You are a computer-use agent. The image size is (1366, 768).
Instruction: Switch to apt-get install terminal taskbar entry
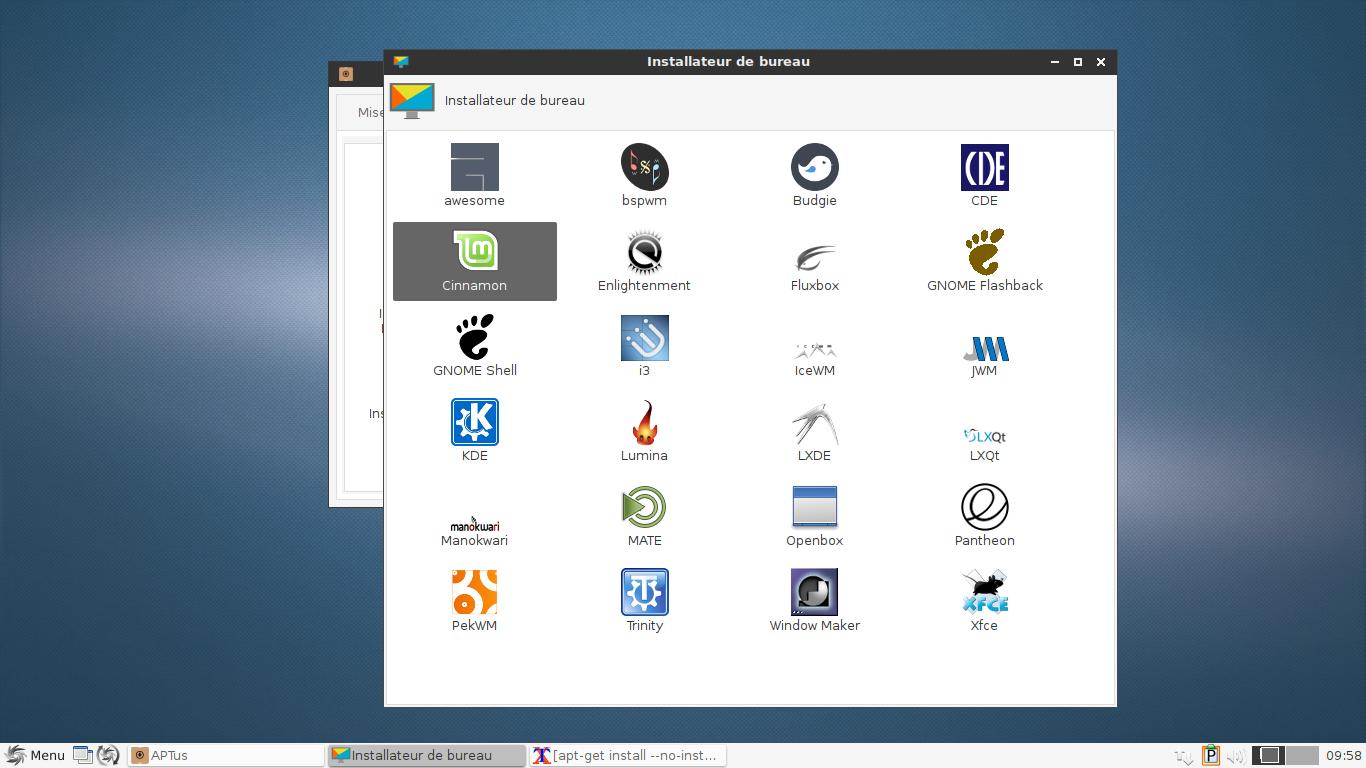point(628,755)
